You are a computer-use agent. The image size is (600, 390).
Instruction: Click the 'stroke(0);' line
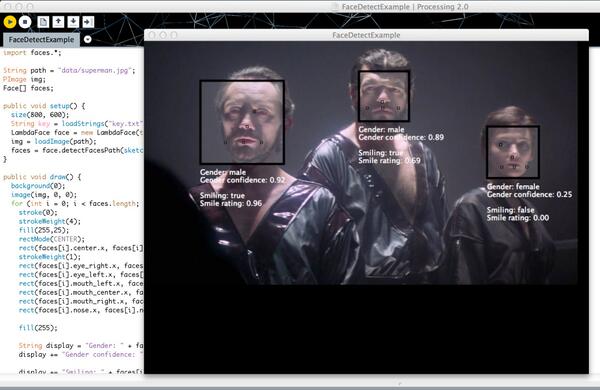click(x=38, y=212)
